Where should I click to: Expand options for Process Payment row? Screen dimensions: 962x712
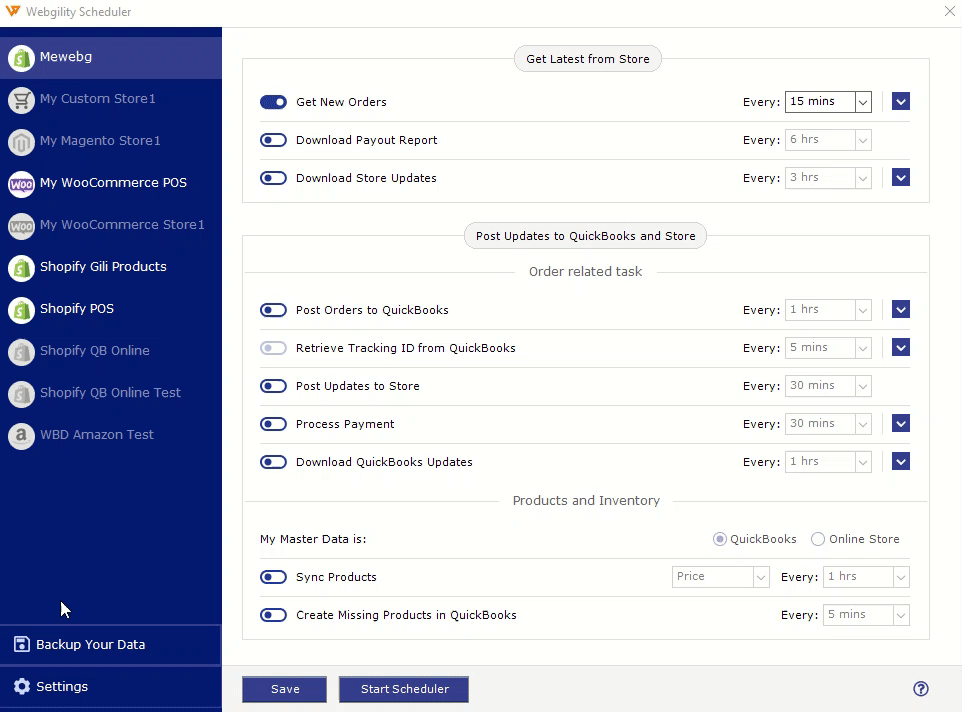901,424
